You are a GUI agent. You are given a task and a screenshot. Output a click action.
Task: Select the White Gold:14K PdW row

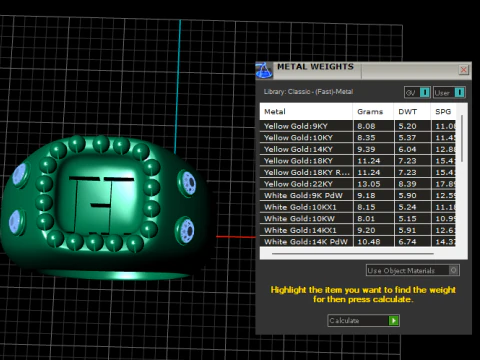[358, 242]
